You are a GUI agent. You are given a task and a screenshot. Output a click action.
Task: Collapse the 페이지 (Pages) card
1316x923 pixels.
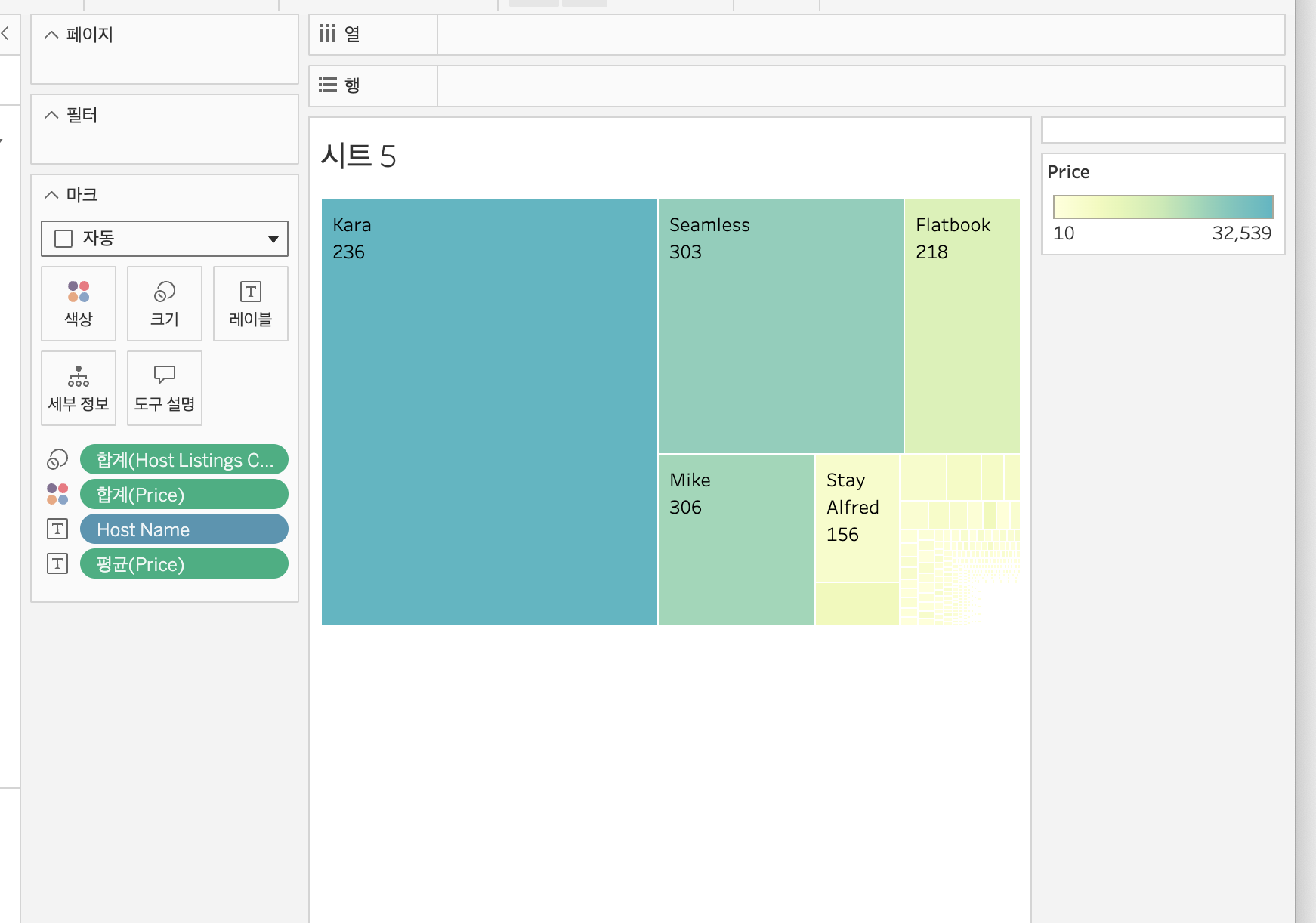pos(51,35)
